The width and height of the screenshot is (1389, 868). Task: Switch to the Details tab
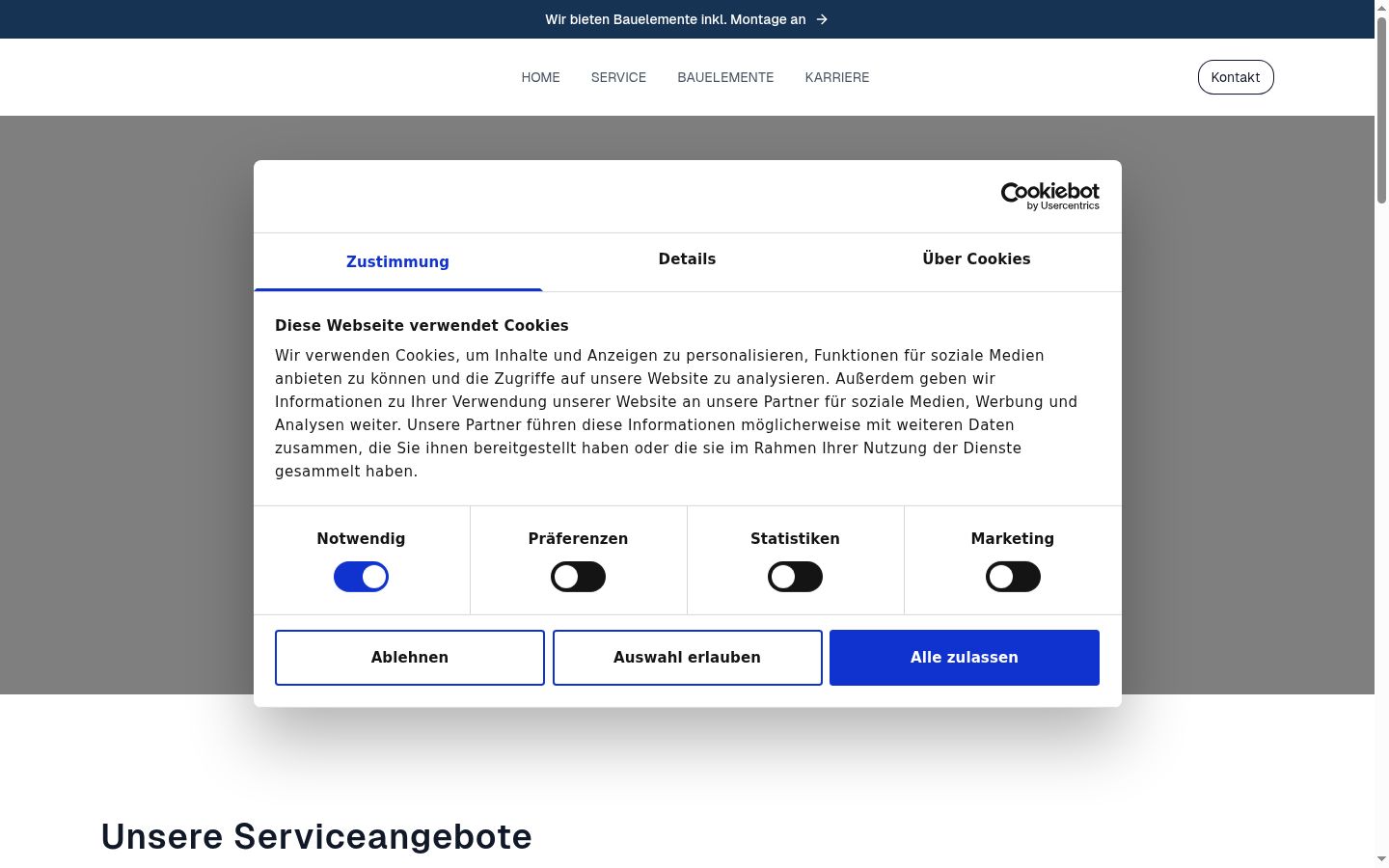click(687, 259)
